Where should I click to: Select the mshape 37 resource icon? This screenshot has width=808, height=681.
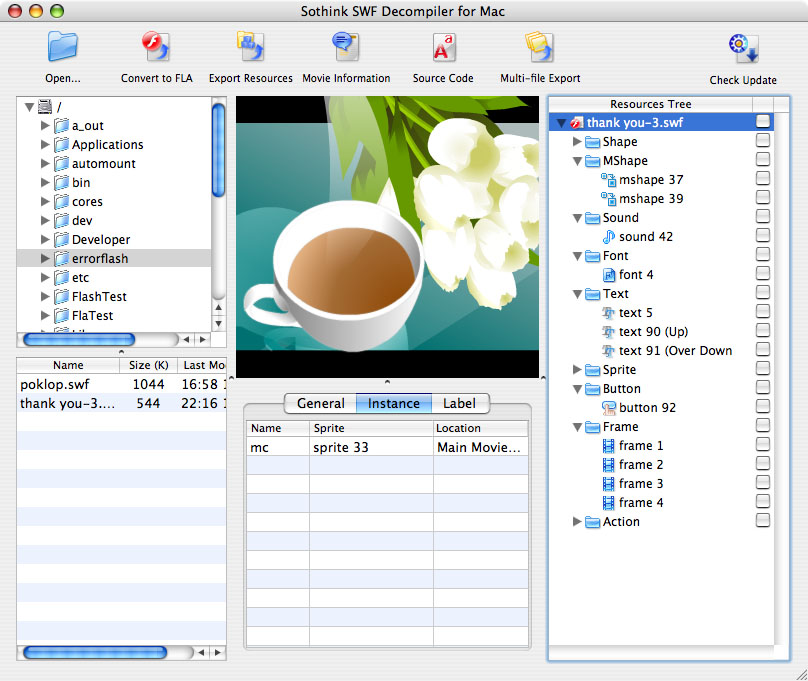coord(609,180)
